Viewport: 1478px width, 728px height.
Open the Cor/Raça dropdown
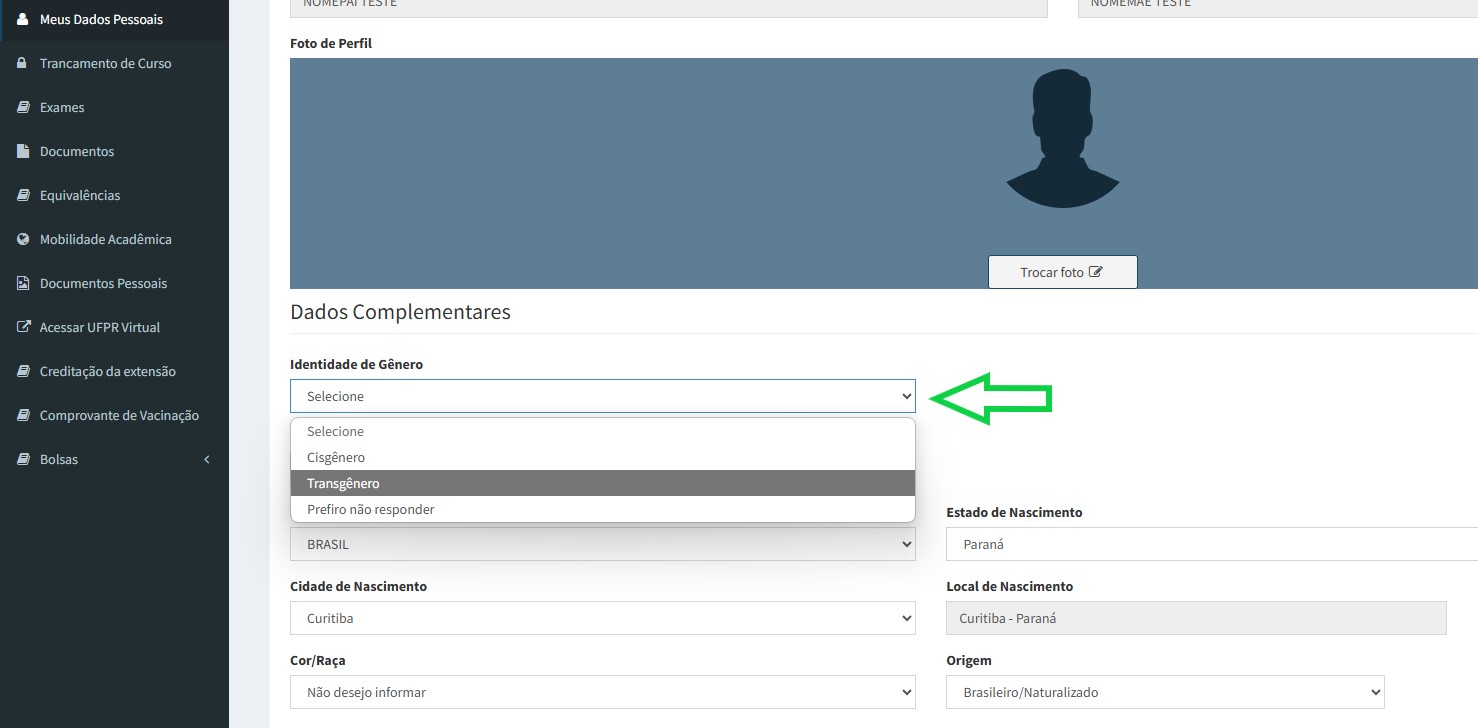pos(602,692)
